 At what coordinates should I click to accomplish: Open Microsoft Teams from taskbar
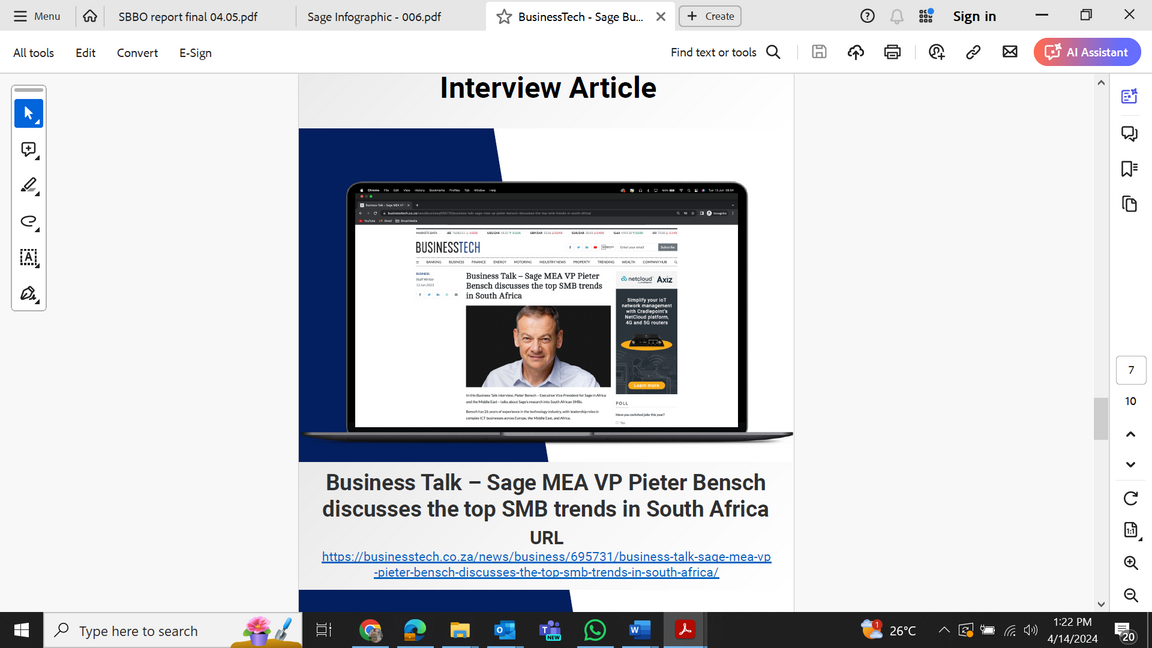click(x=550, y=630)
